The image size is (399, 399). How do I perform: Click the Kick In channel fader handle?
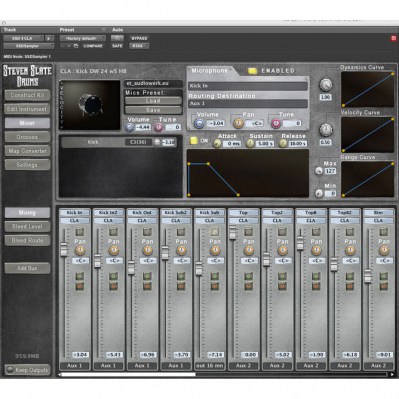pyautogui.click(x=64, y=250)
